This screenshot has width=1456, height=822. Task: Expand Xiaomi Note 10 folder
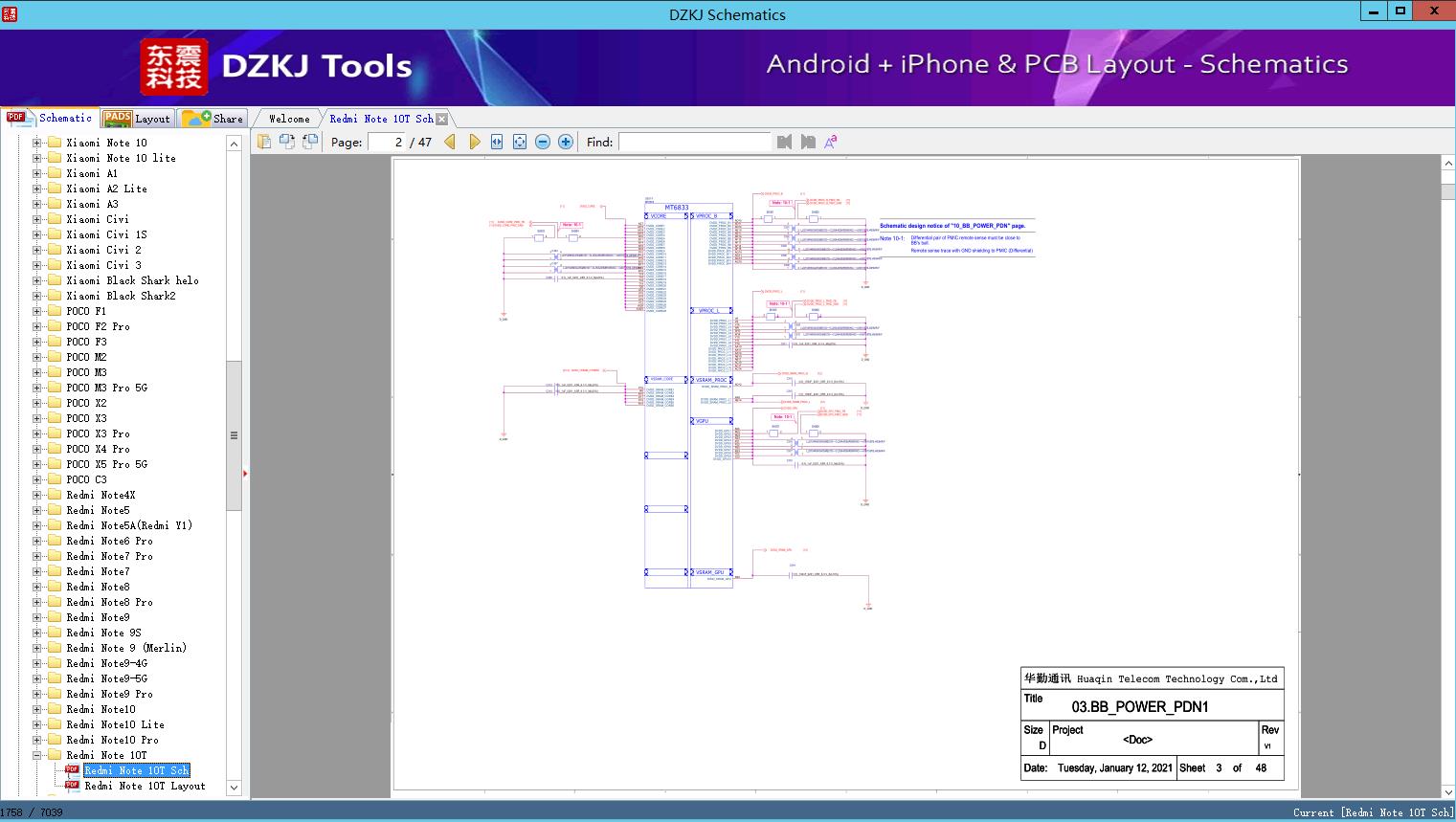[x=36, y=143]
